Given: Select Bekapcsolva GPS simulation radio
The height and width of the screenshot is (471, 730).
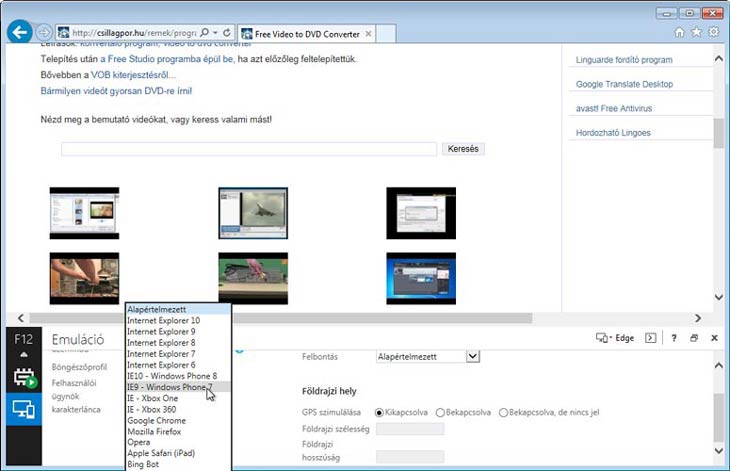Looking at the screenshot, I should click(440, 412).
